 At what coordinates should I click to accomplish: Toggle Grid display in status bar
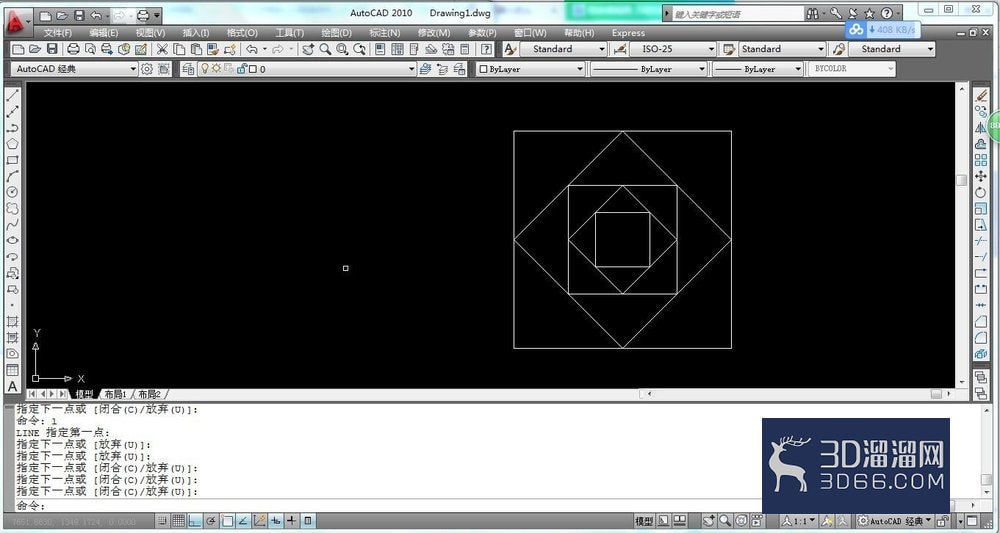(179, 521)
